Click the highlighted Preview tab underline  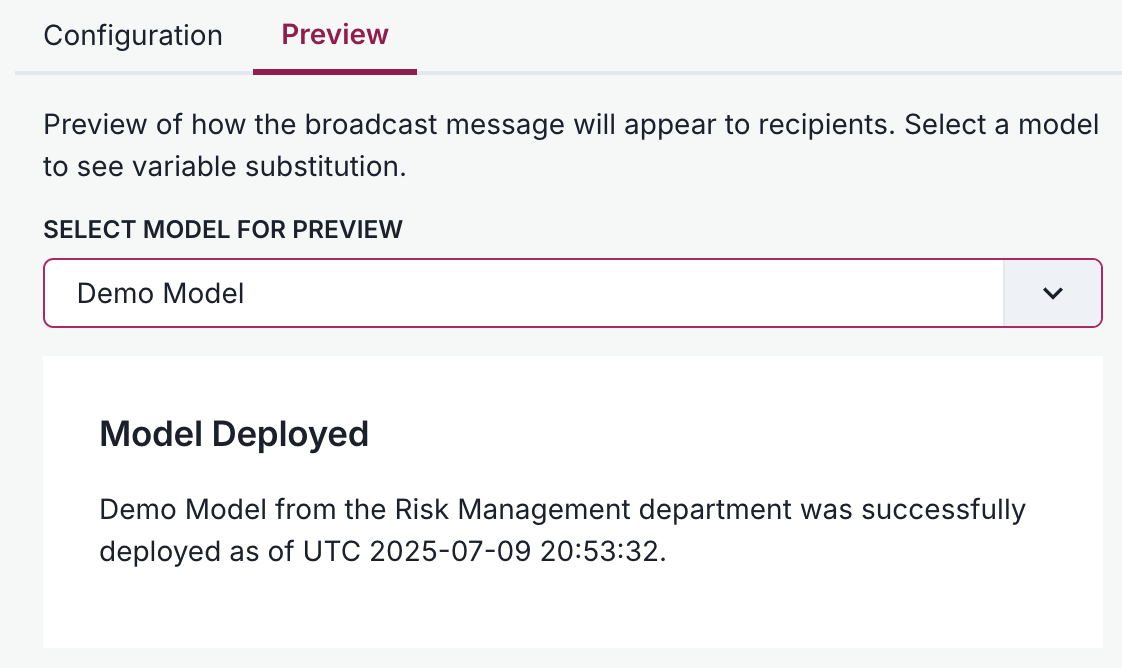334,70
